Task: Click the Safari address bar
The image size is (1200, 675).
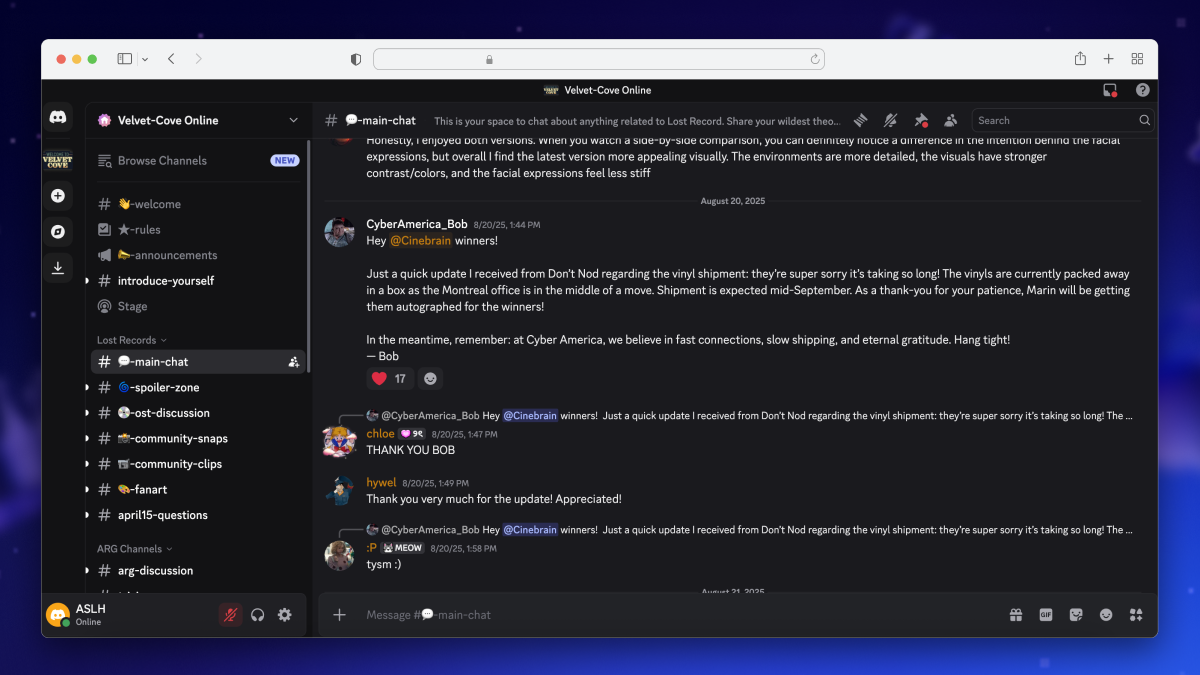Action: [600, 59]
